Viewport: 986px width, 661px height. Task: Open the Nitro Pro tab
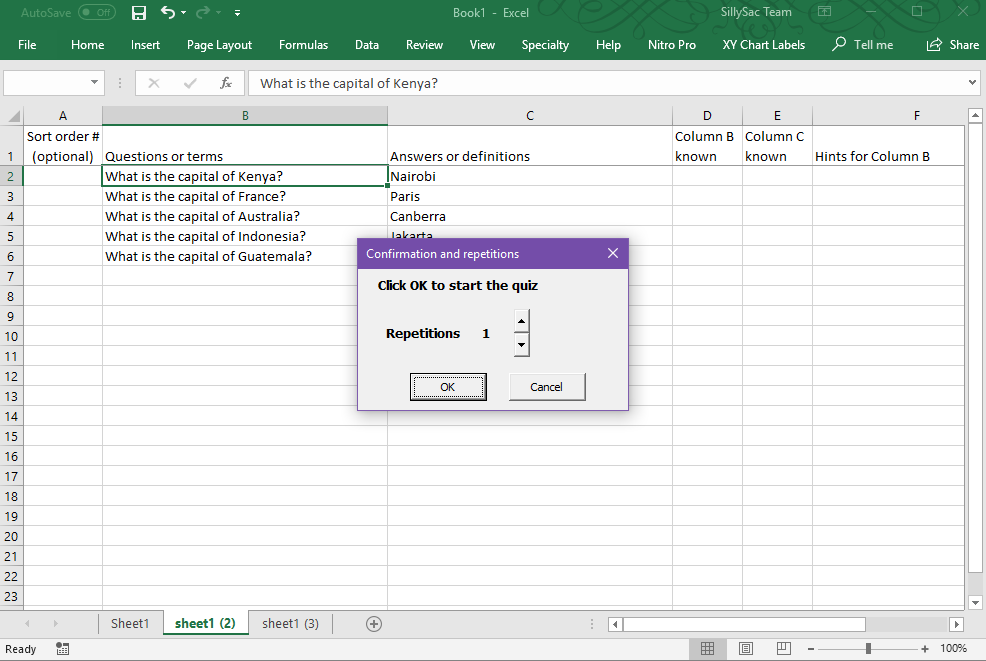[x=672, y=45]
